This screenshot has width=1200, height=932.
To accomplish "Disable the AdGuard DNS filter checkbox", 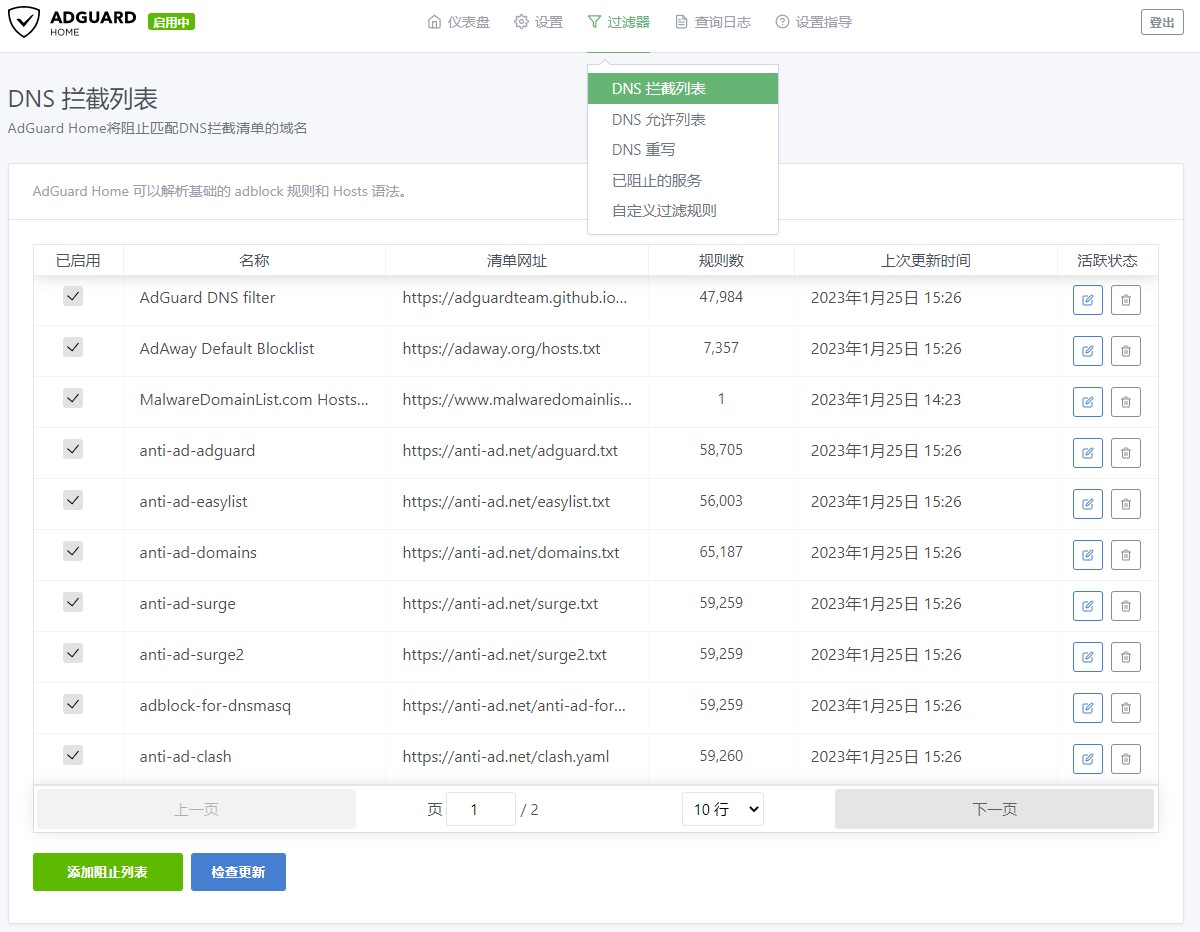I will point(73,296).
